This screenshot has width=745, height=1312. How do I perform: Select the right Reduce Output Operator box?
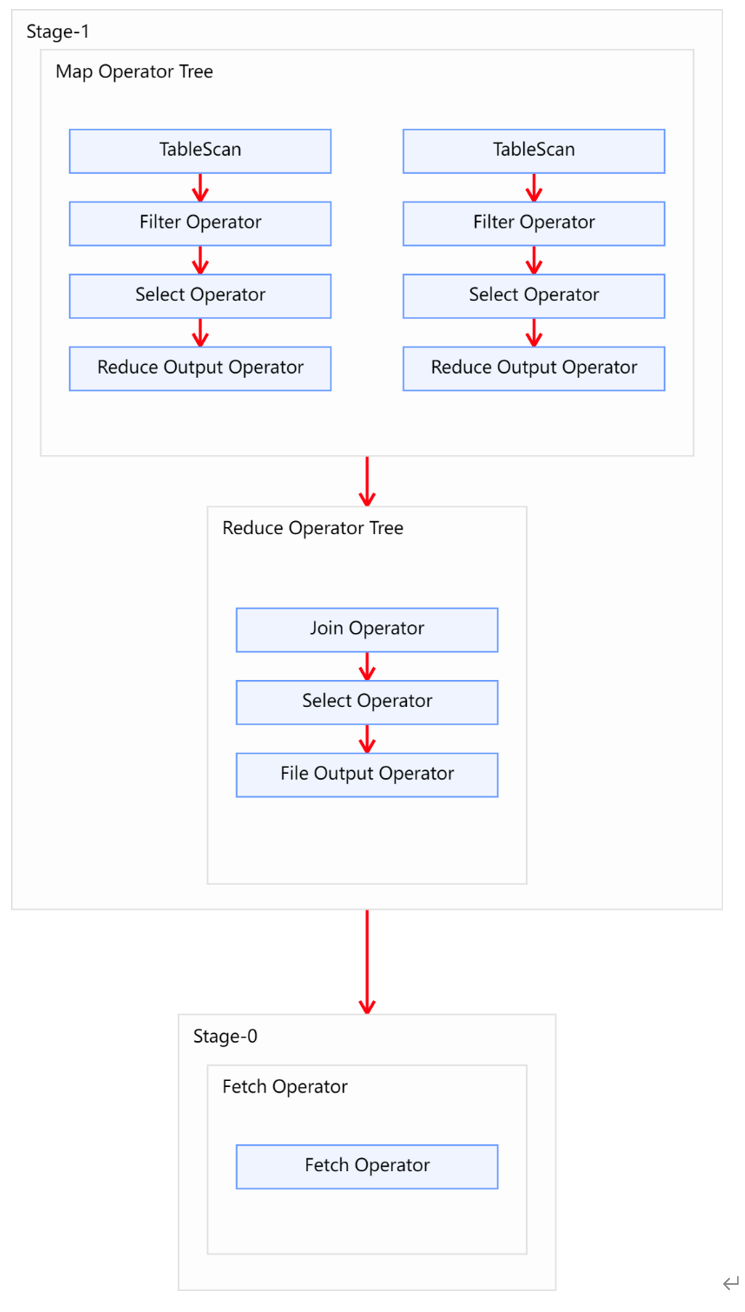tap(533, 368)
